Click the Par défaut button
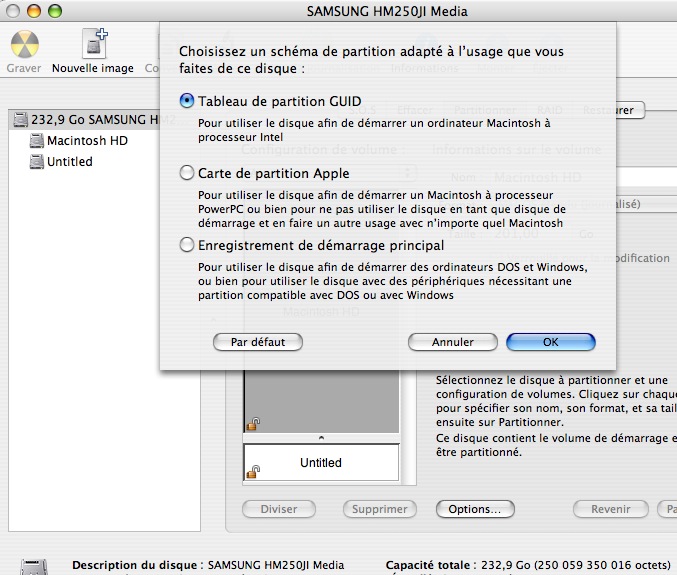The height and width of the screenshot is (575, 677). (x=258, y=342)
